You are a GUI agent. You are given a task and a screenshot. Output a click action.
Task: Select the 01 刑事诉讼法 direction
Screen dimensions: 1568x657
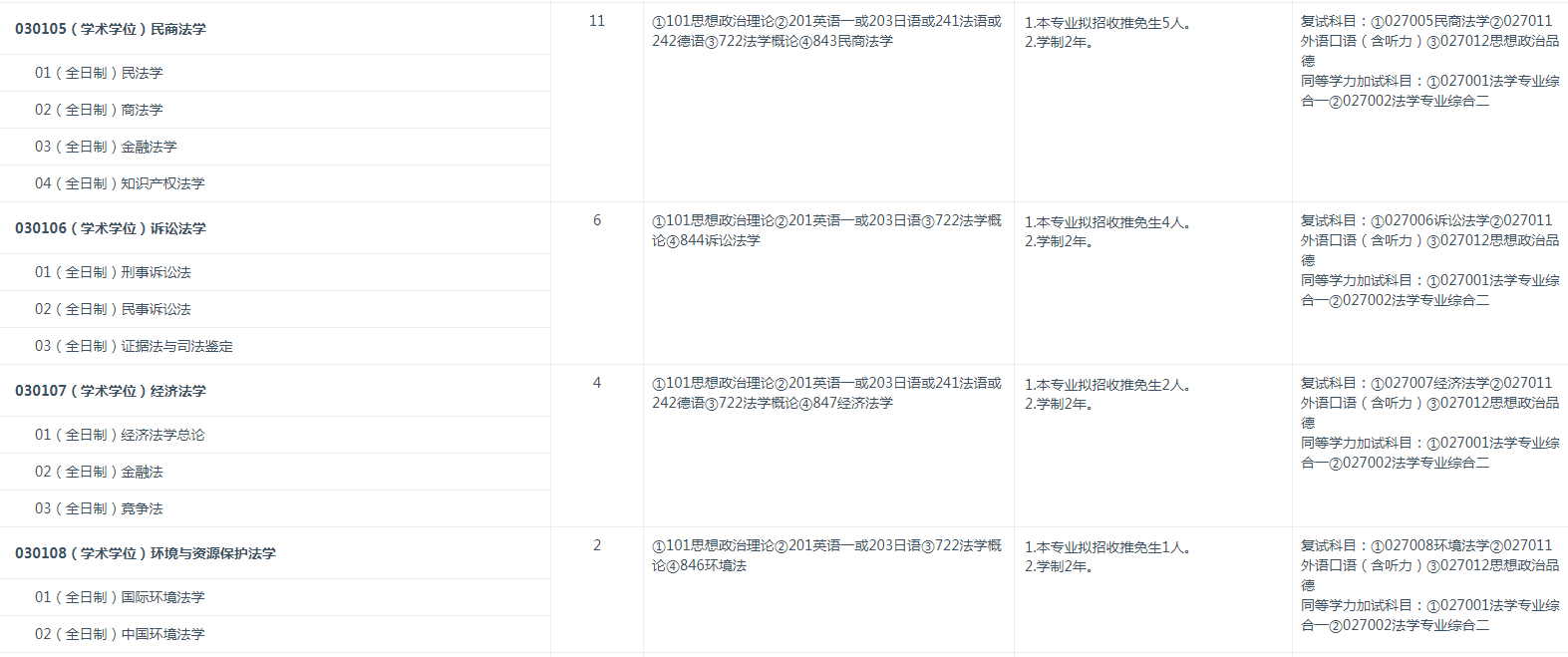113,272
